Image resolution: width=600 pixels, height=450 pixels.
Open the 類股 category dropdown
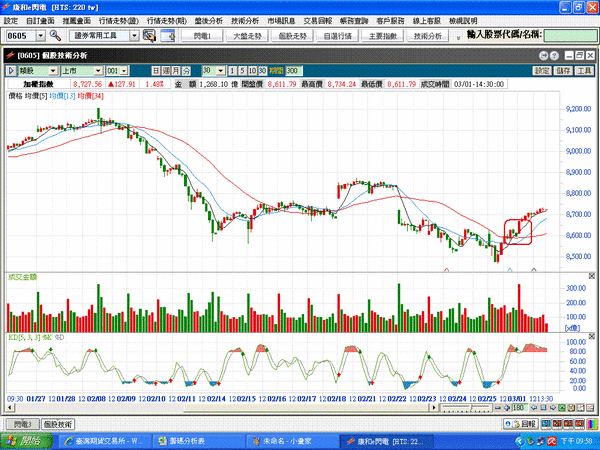(x=53, y=71)
